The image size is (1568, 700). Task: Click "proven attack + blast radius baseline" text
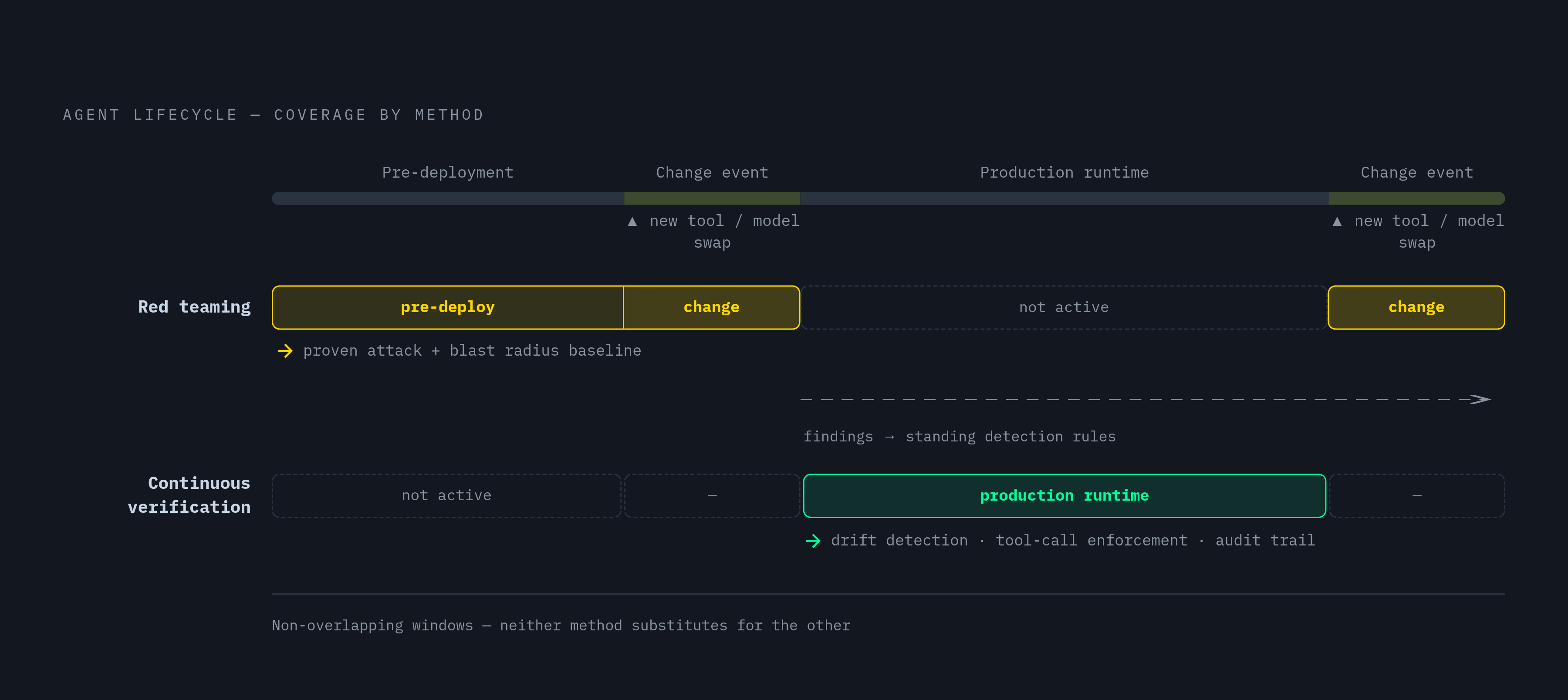[472, 351]
